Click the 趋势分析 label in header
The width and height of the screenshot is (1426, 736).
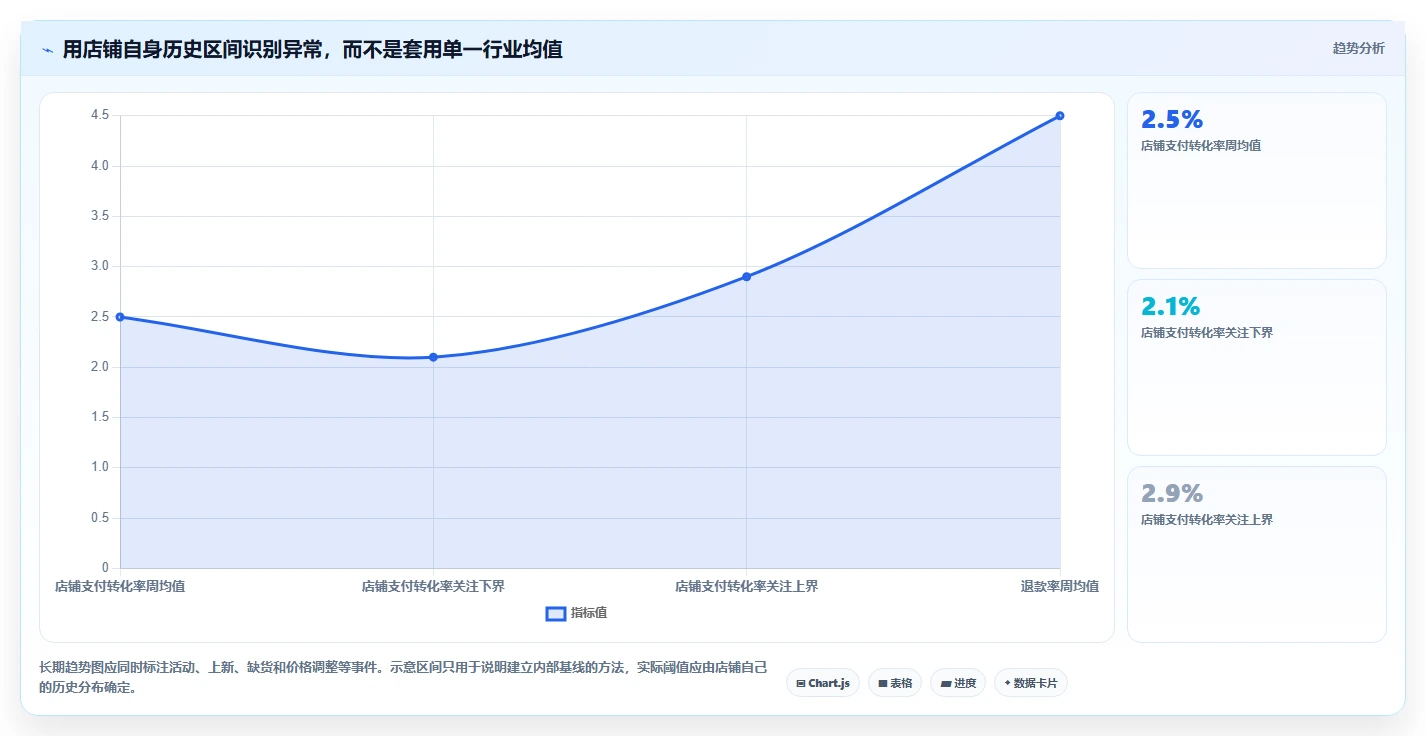tap(1358, 48)
